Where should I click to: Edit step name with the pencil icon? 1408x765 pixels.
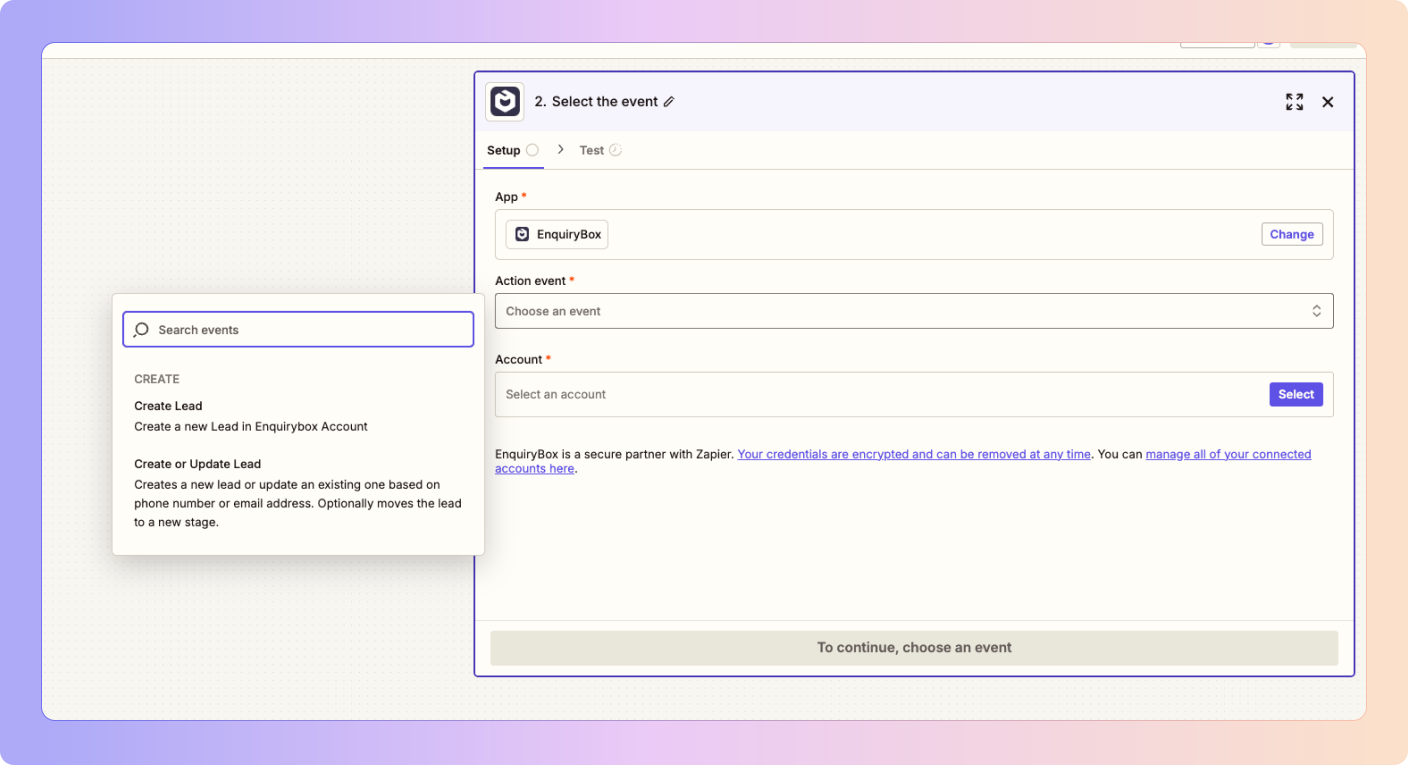pos(669,102)
